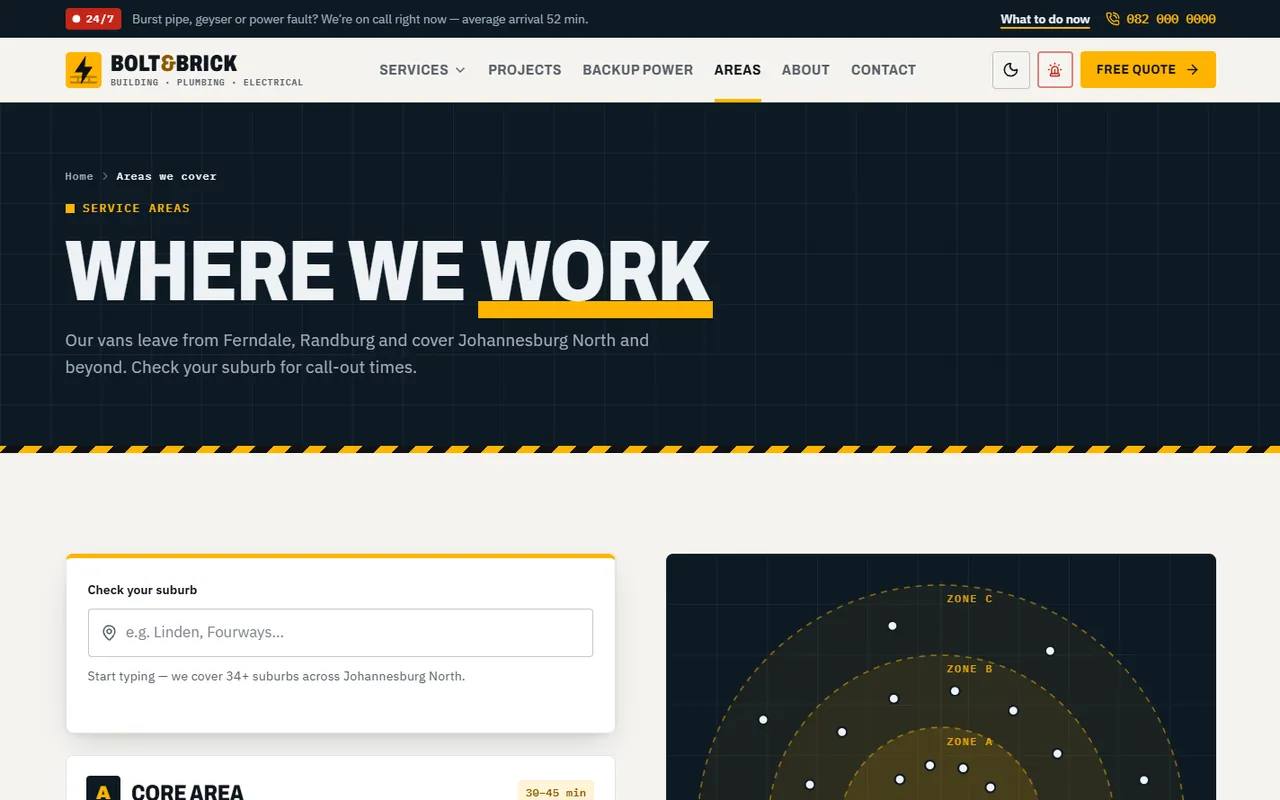Click the "30–45 min" time badge

[555, 792]
